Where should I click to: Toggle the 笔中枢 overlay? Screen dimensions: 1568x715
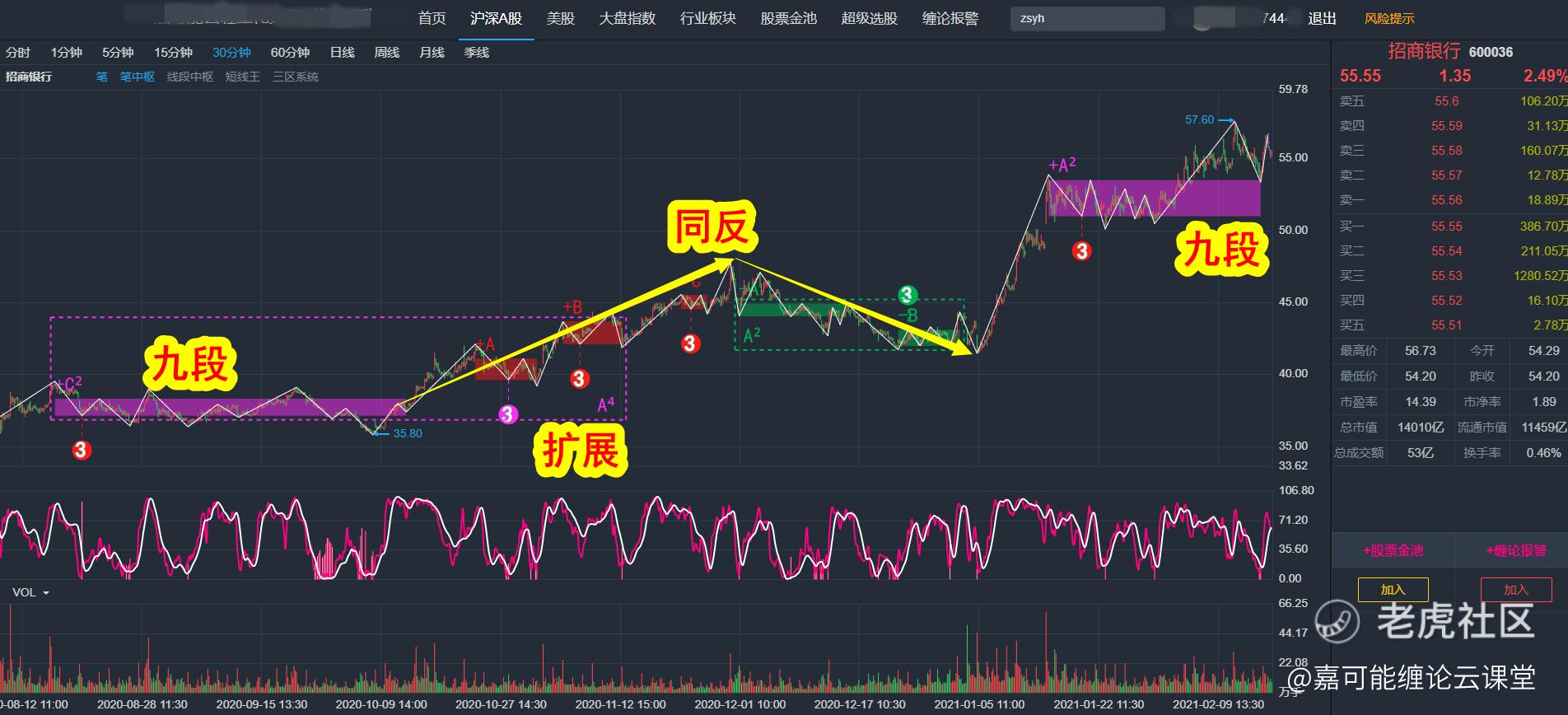point(138,77)
